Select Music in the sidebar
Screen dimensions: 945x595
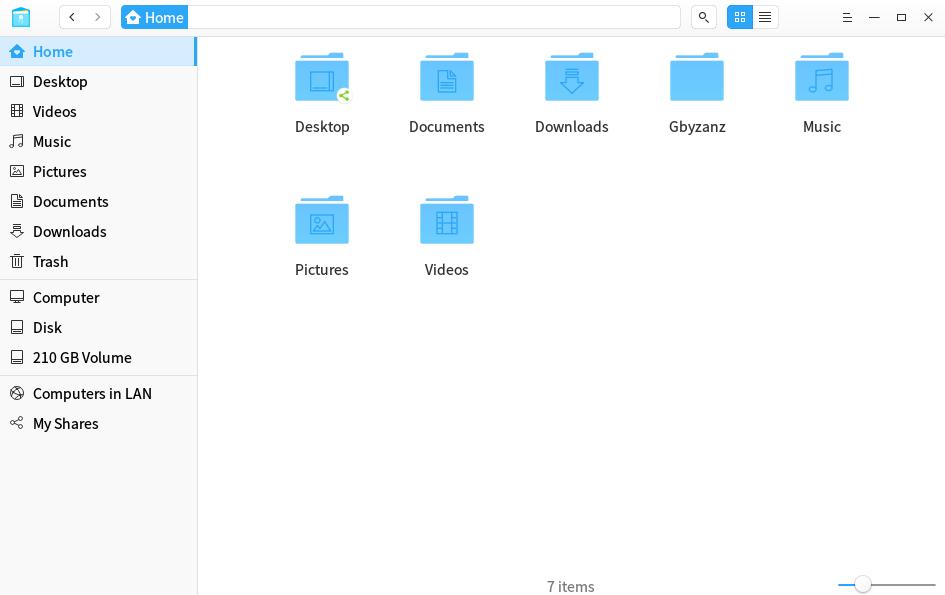click(98, 142)
